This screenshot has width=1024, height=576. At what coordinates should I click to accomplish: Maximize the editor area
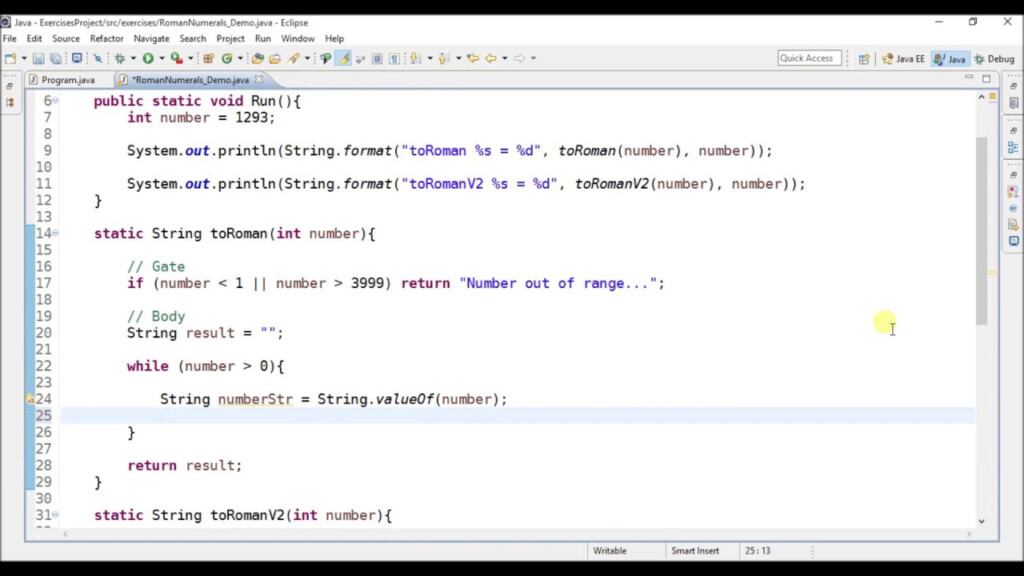pyautogui.click(x=987, y=78)
